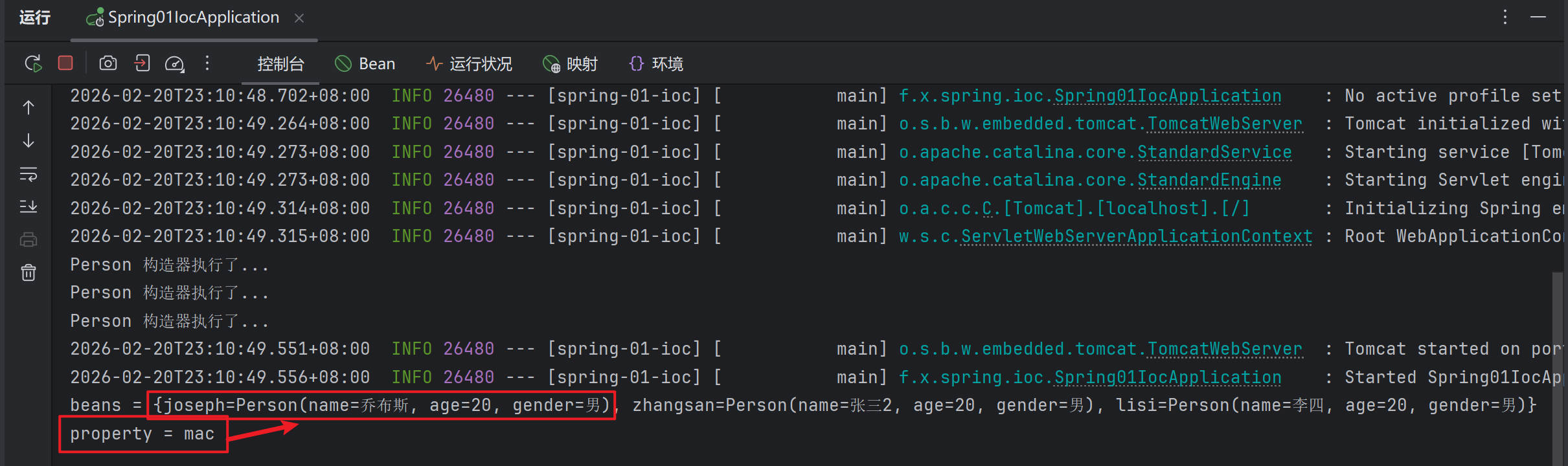Open more run toolbar actions
This screenshot has height=466, width=1568.
point(207,63)
